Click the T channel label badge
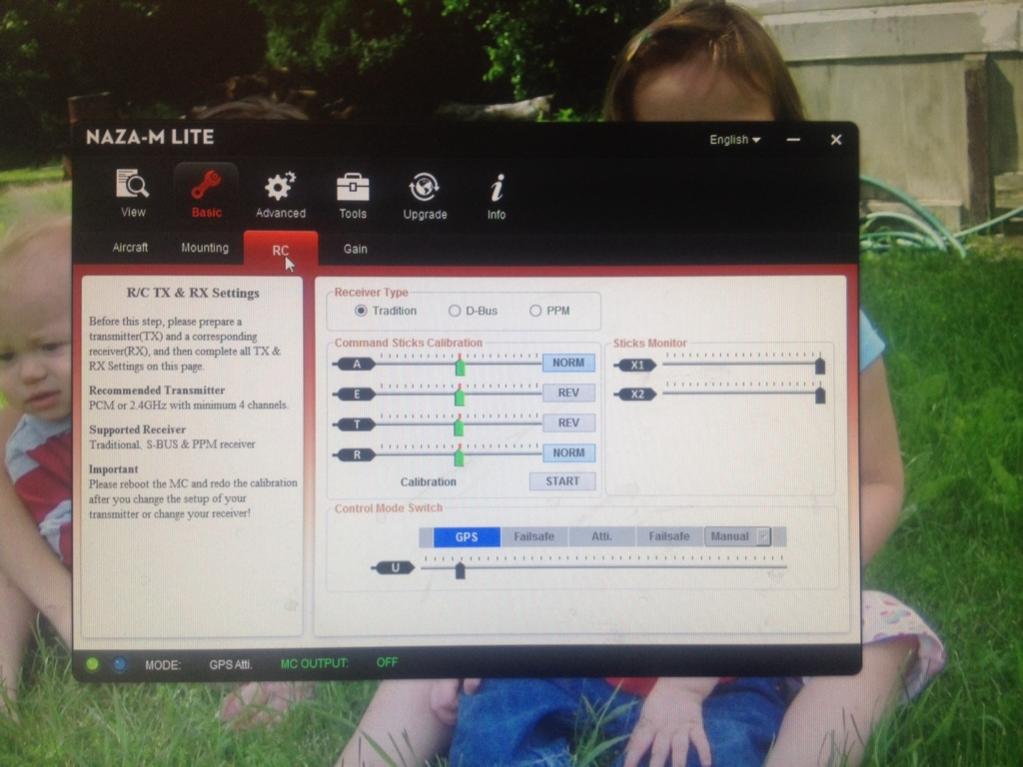1023x767 pixels. coord(354,425)
